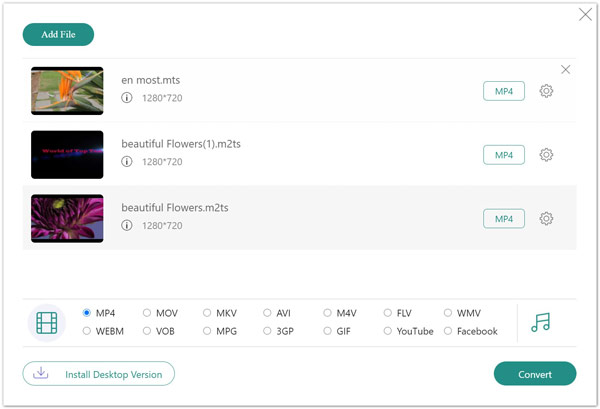Image resolution: width=600 pixels, height=409 pixels.
Task: Show info icon for beautiful Flowers(1).m2ts
Action: point(127,161)
